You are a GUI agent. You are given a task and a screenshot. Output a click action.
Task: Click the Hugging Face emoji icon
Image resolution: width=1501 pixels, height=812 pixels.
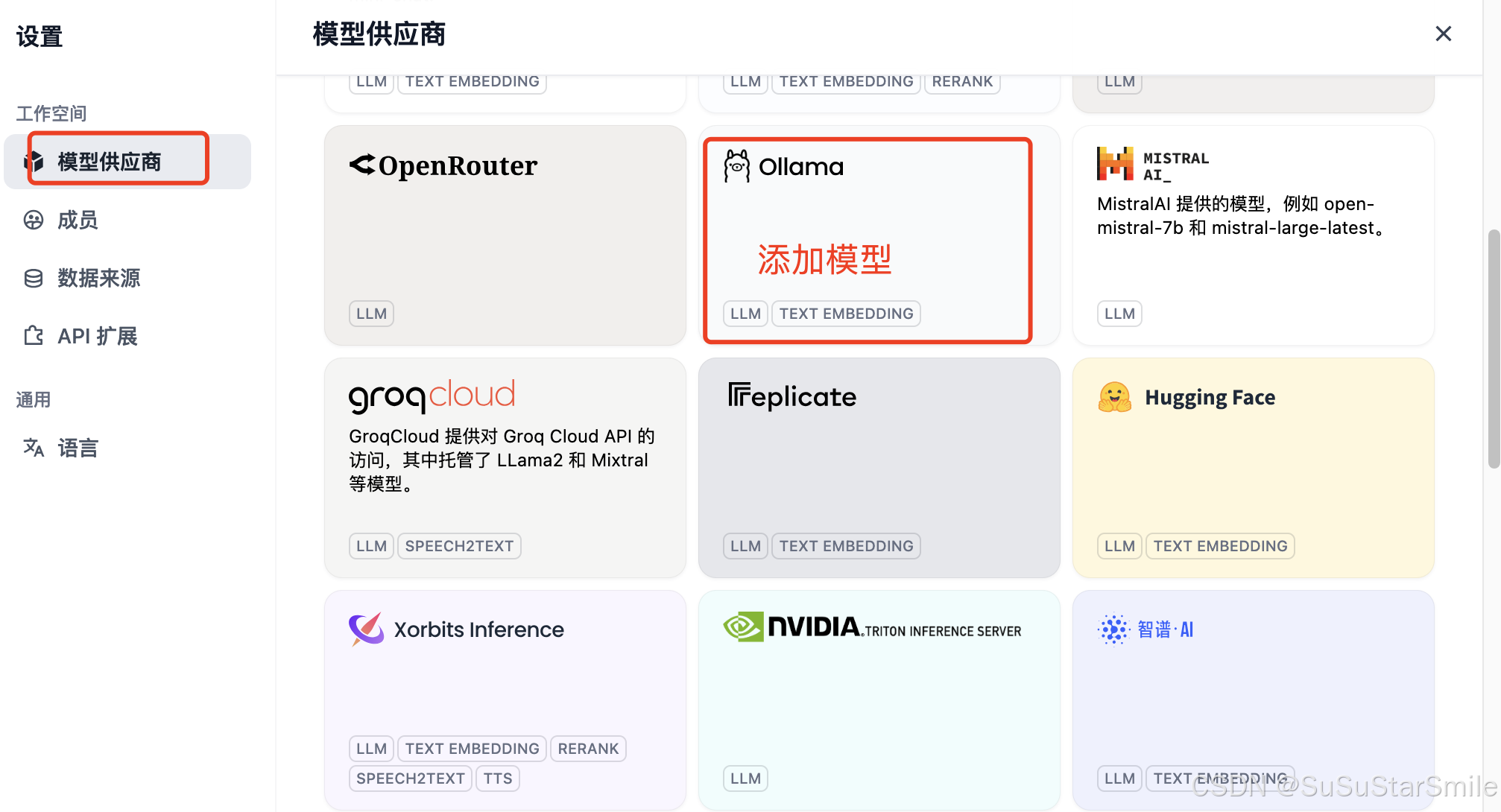tap(1115, 397)
